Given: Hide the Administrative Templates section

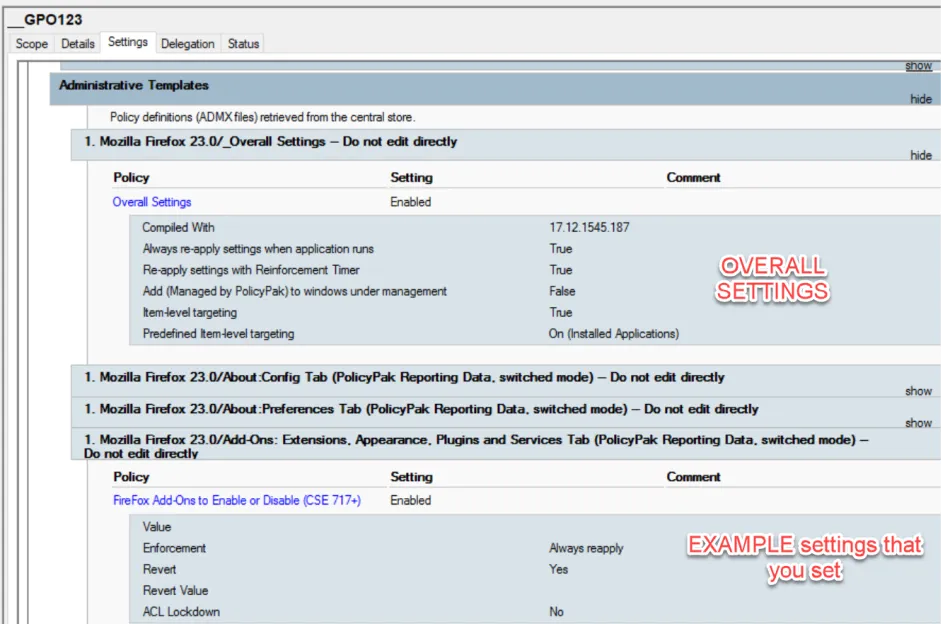Looking at the screenshot, I should [920, 99].
